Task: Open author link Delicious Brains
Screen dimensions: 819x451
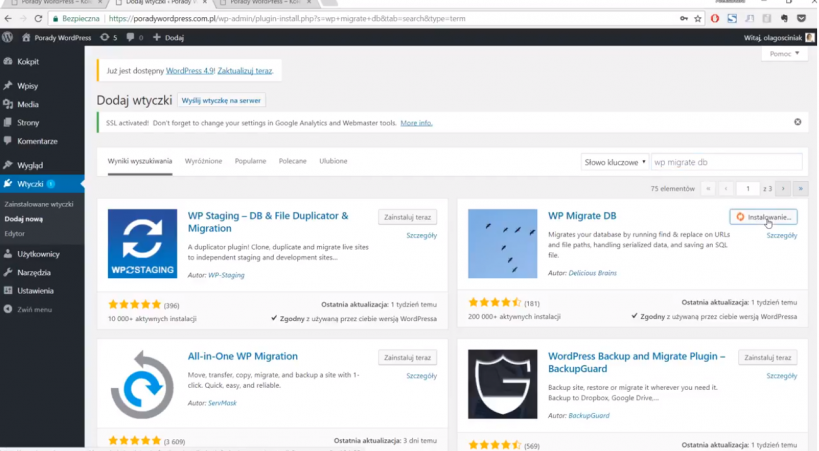Action: tap(592, 273)
